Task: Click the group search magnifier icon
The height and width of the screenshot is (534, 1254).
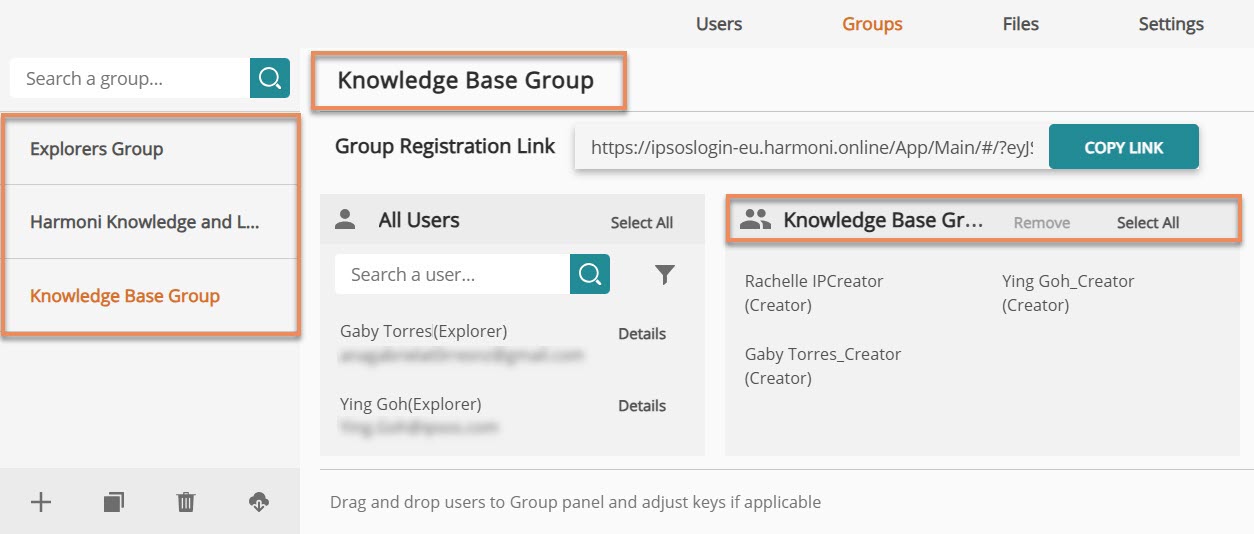Action: coord(270,78)
